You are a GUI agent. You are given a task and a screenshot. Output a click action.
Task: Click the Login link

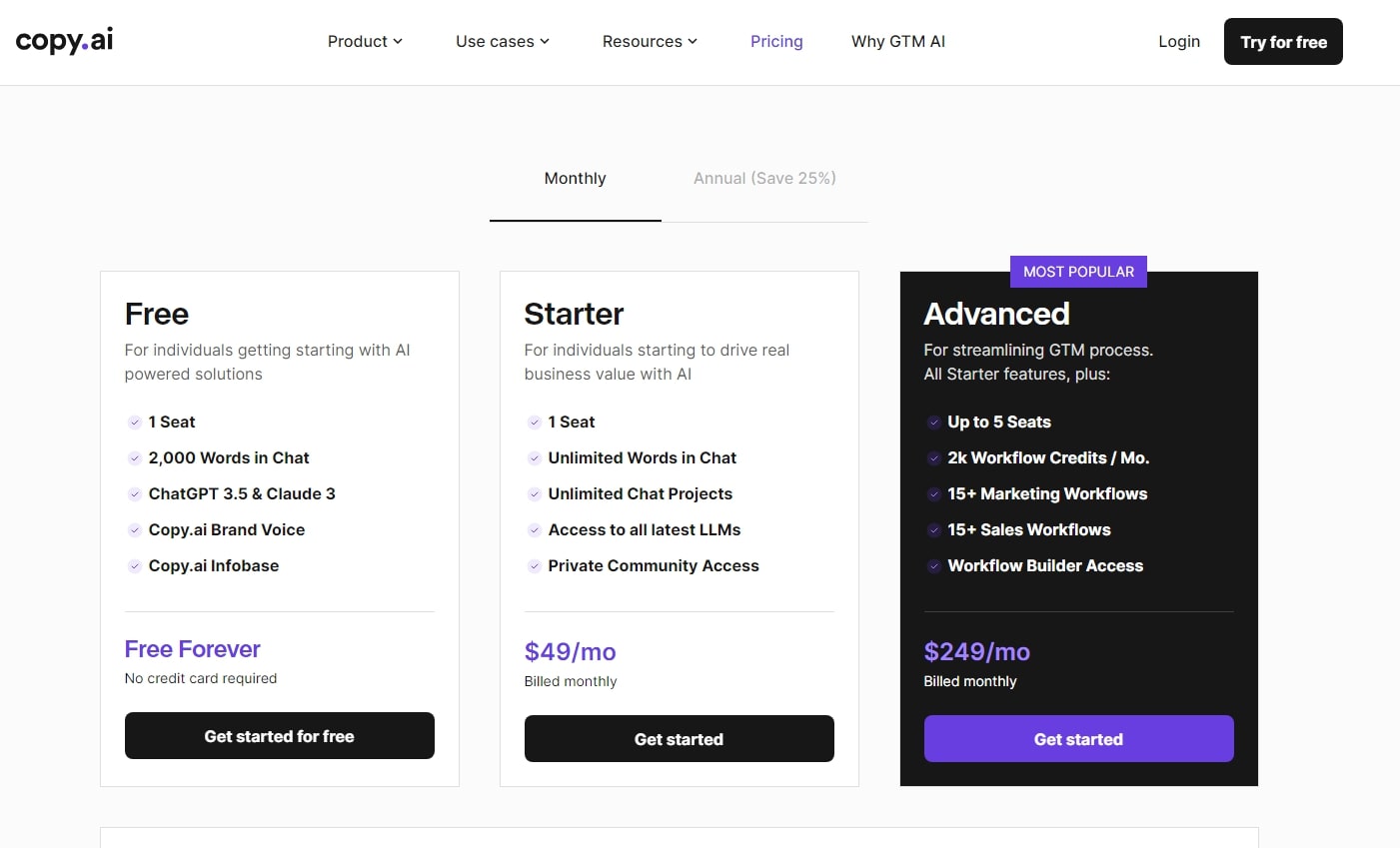[1179, 41]
